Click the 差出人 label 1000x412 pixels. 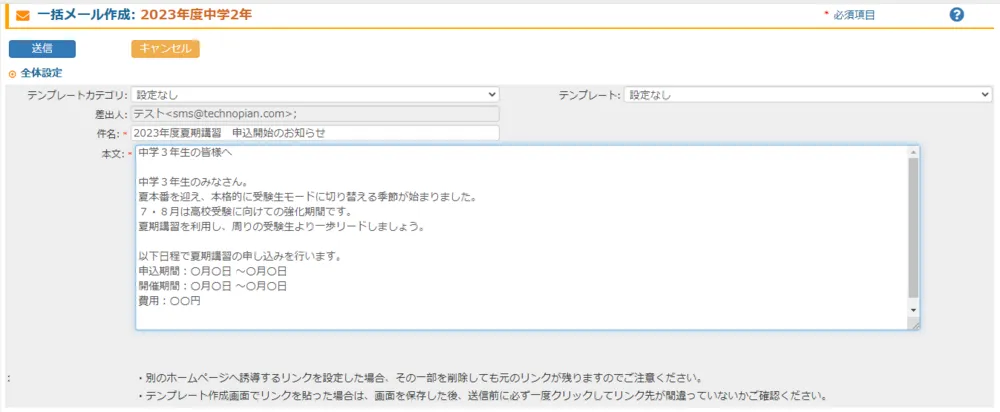click(x=111, y=114)
